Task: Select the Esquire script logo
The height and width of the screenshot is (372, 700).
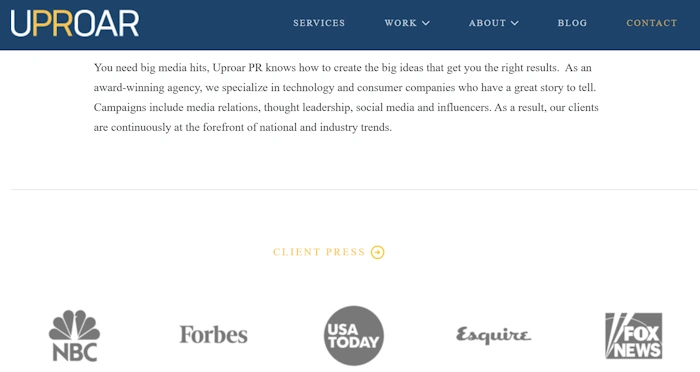Action: tap(493, 335)
